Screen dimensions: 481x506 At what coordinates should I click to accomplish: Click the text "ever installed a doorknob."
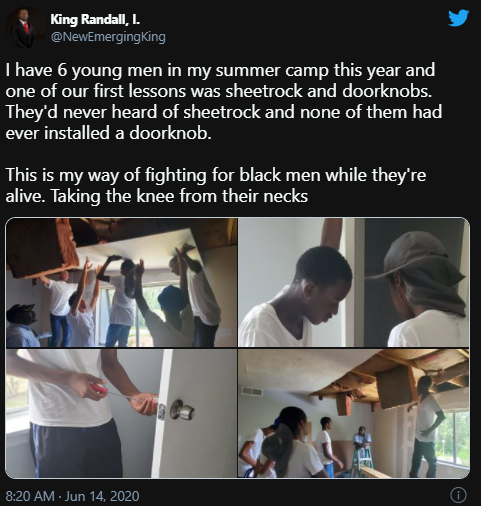point(108,133)
